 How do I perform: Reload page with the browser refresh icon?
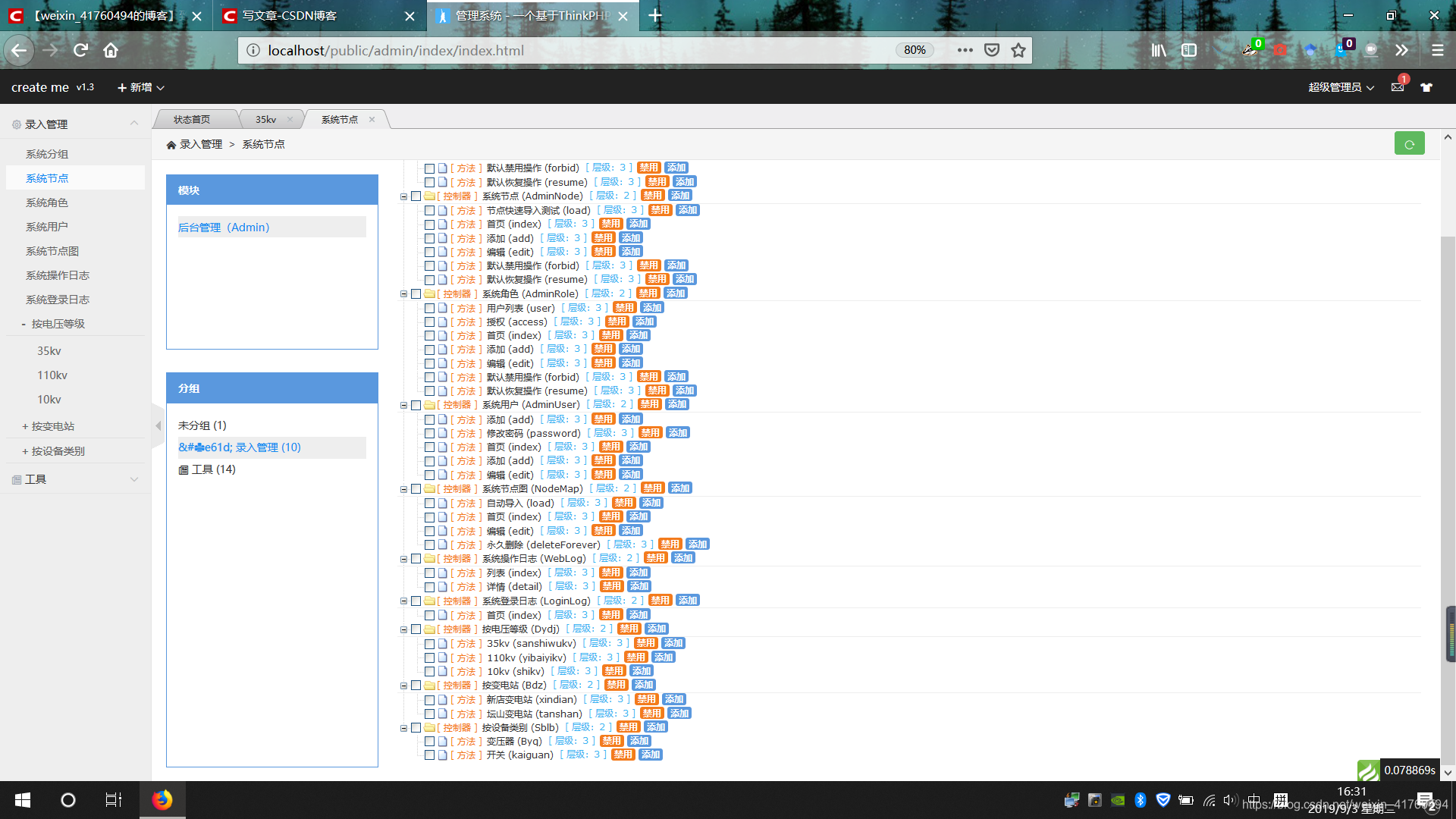(x=80, y=50)
